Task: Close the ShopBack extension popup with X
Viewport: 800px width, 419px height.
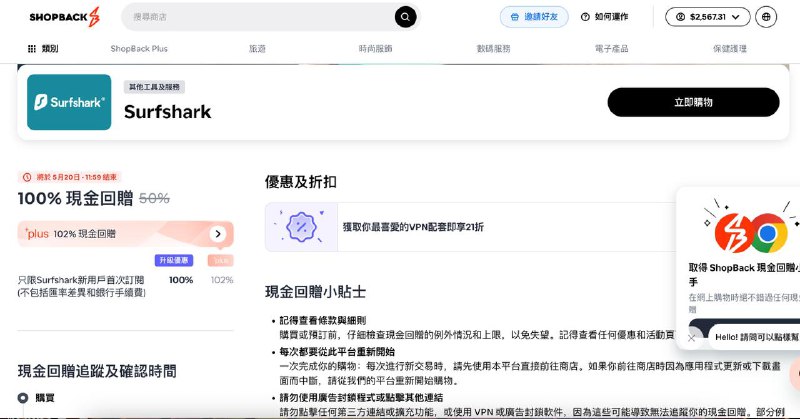Action: [x=691, y=337]
